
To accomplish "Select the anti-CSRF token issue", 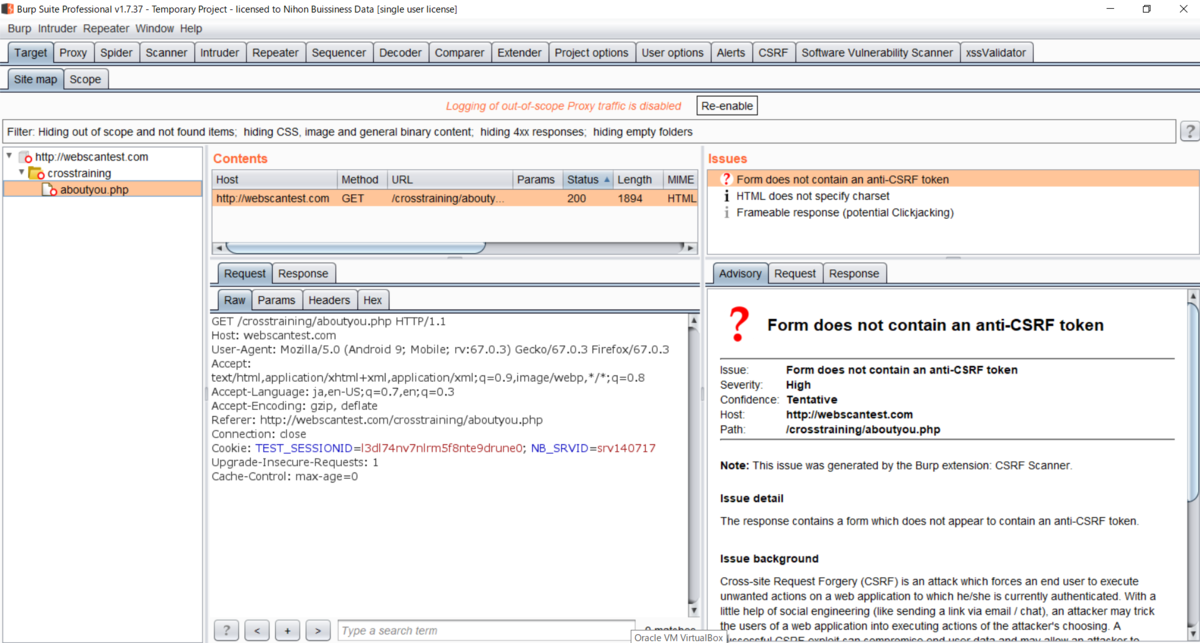I will (953, 179).
